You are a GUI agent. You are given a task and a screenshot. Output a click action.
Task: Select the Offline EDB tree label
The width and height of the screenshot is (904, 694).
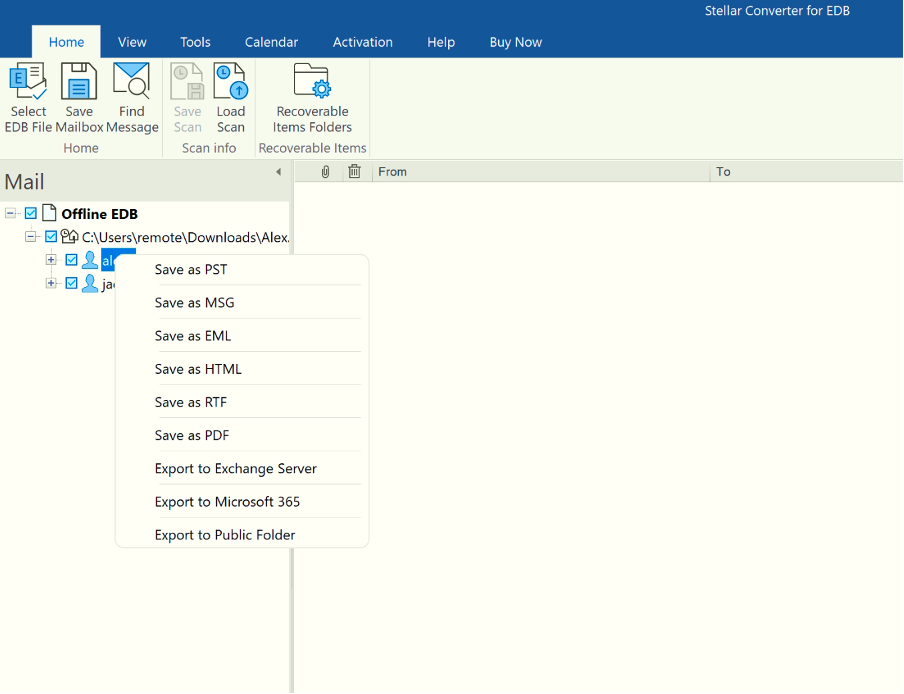tap(99, 214)
